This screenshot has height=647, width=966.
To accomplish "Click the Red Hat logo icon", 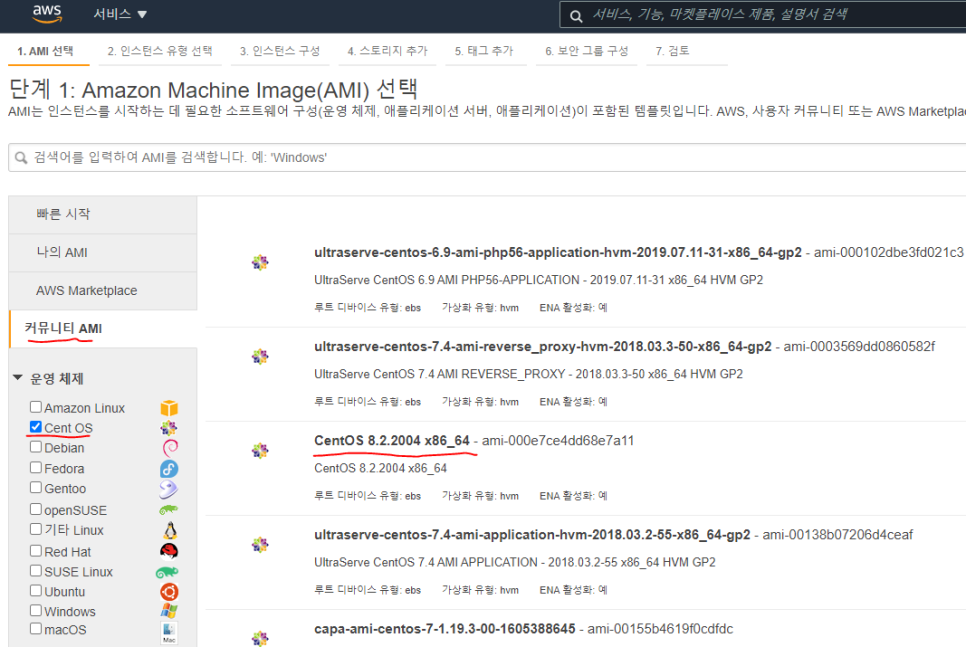I will [x=169, y=551].
